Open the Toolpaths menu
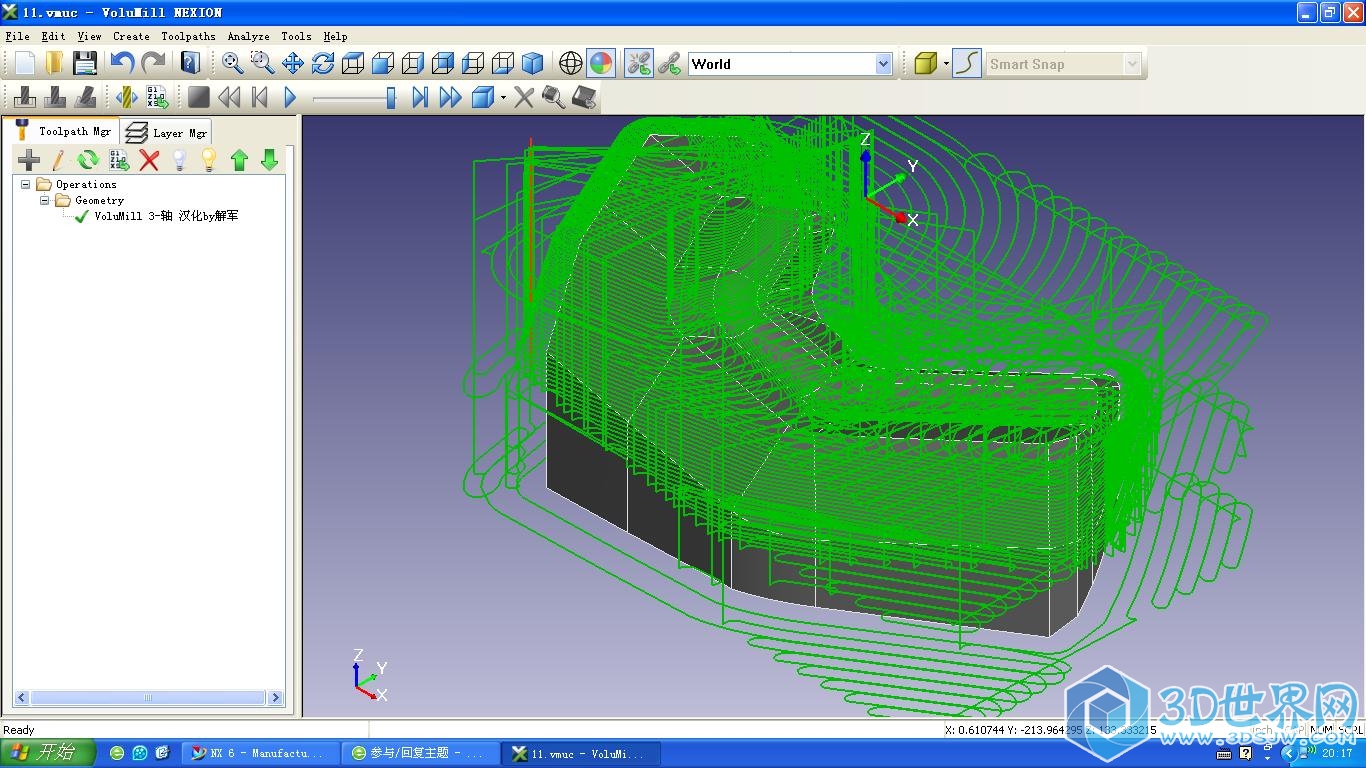 pos(188,36)
